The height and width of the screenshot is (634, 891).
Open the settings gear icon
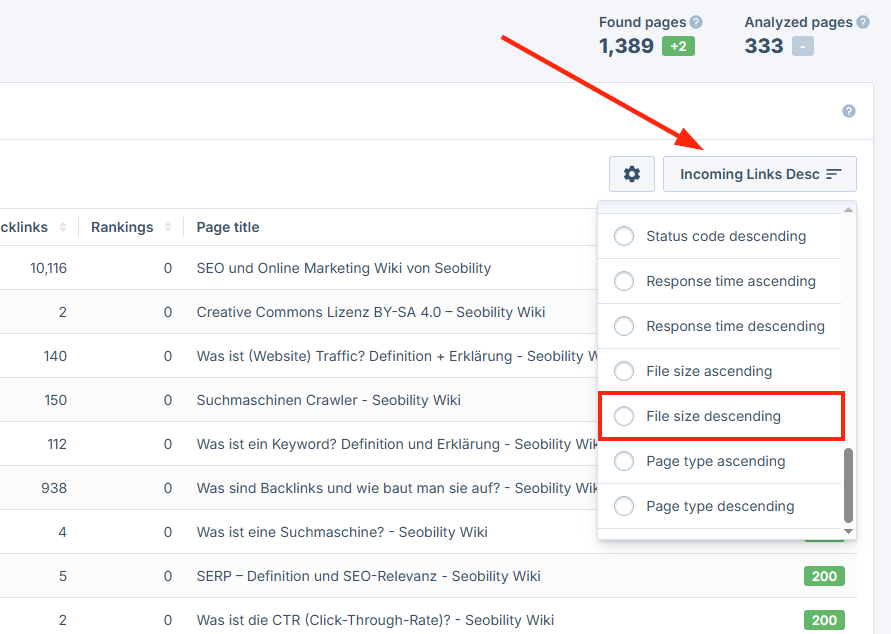(x=632, y=173)
